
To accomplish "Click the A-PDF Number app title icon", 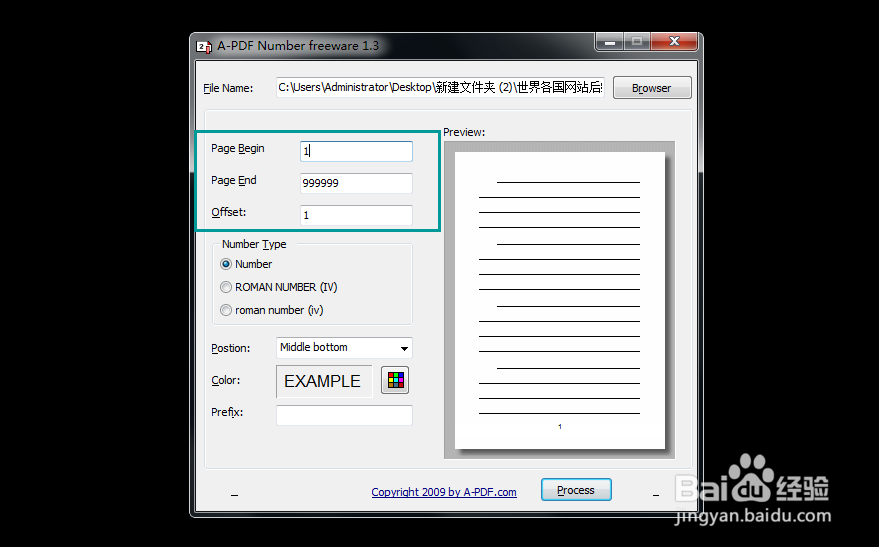I will [x=204, y=47].
